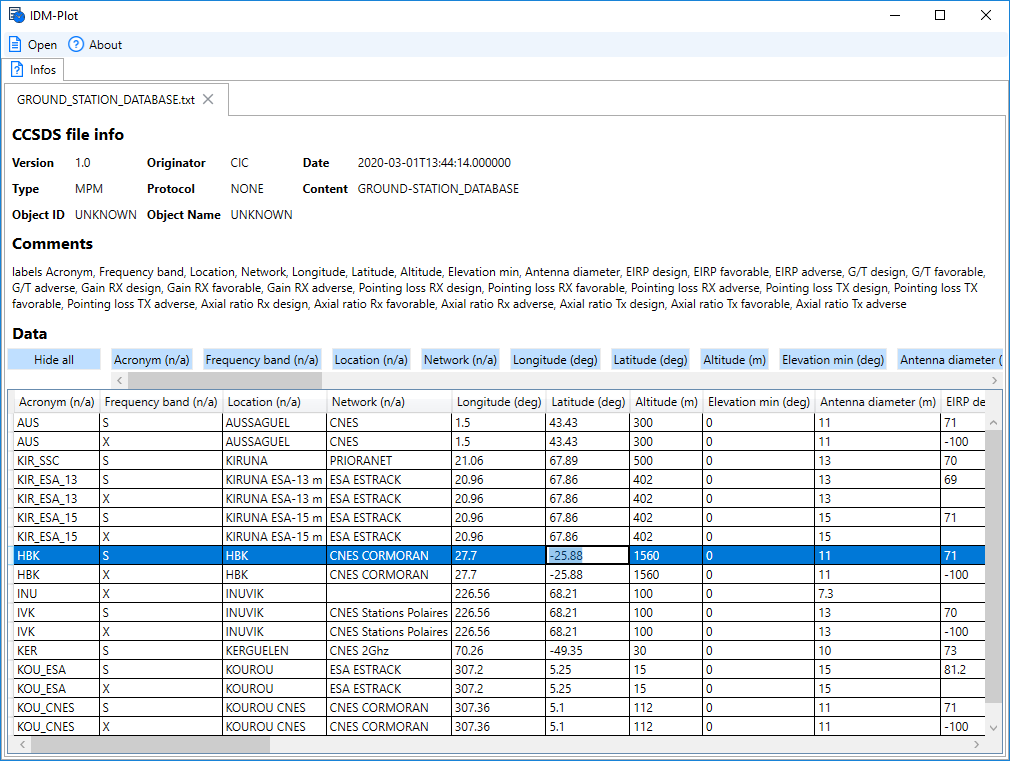Click the IDM-Plot icon in the title bar
The image size is (1010, 761).
tap(14, 15)
